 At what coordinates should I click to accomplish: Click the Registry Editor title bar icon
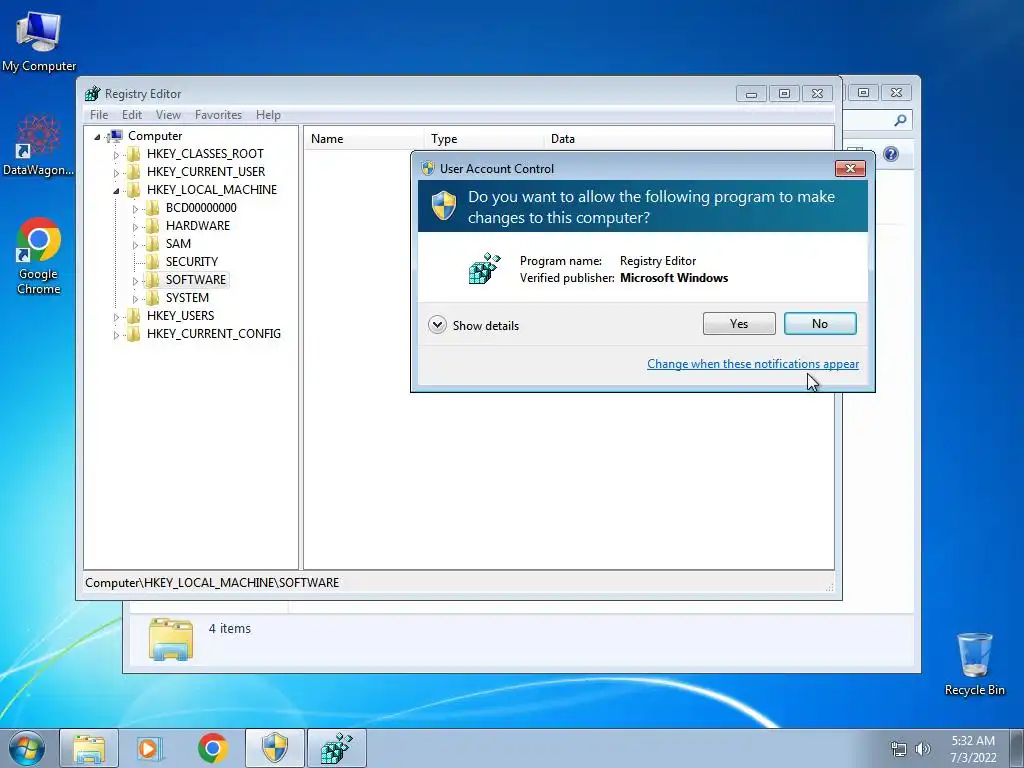[x=93, y=93]
